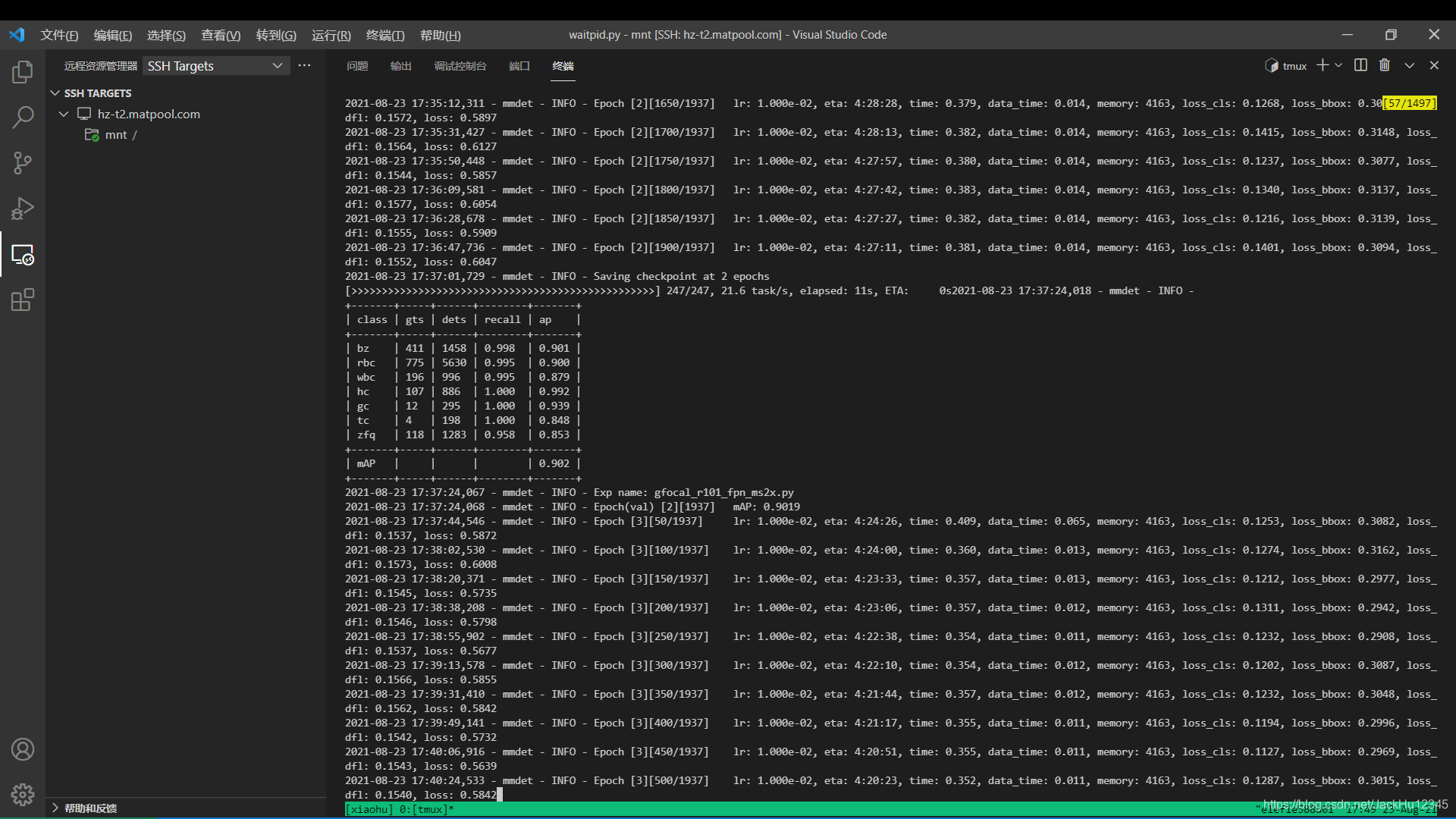Open the terminal launch profile chevron

click(x=1339, y=65)
